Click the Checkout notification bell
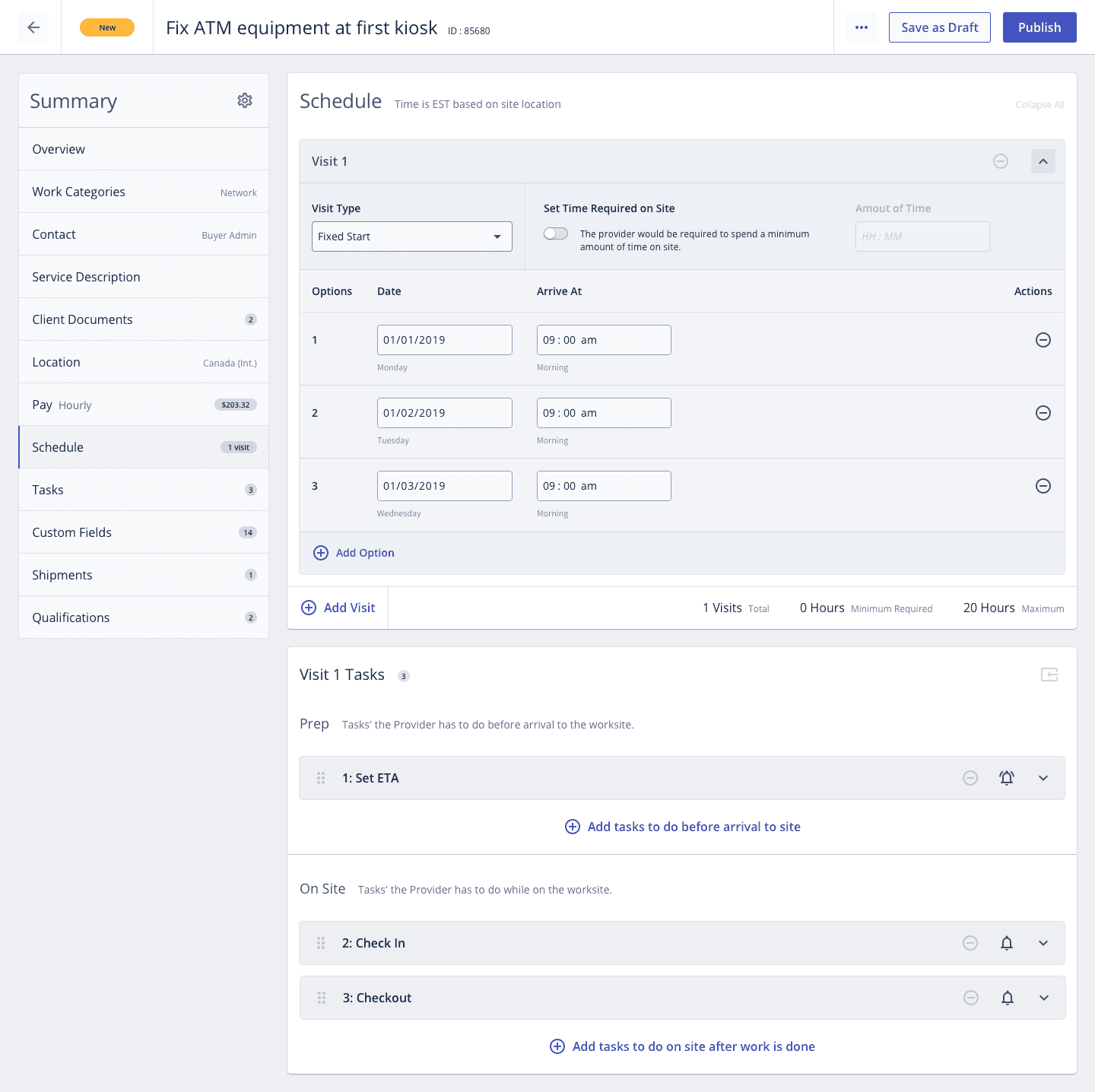The width and height of the screenshot is (1095, 1092). 1008,998
